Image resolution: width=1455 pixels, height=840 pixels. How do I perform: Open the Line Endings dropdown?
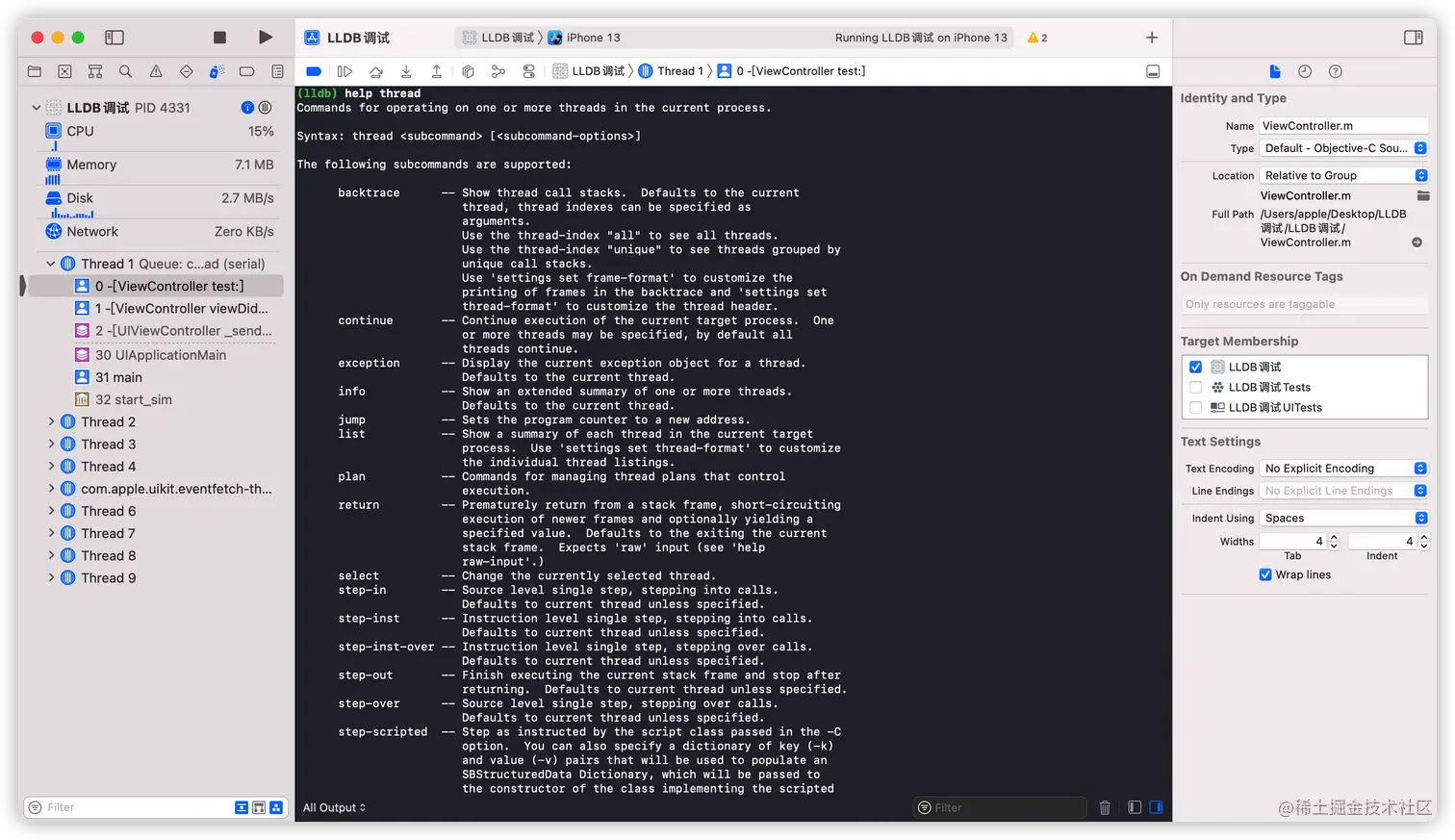point(1344,491)
